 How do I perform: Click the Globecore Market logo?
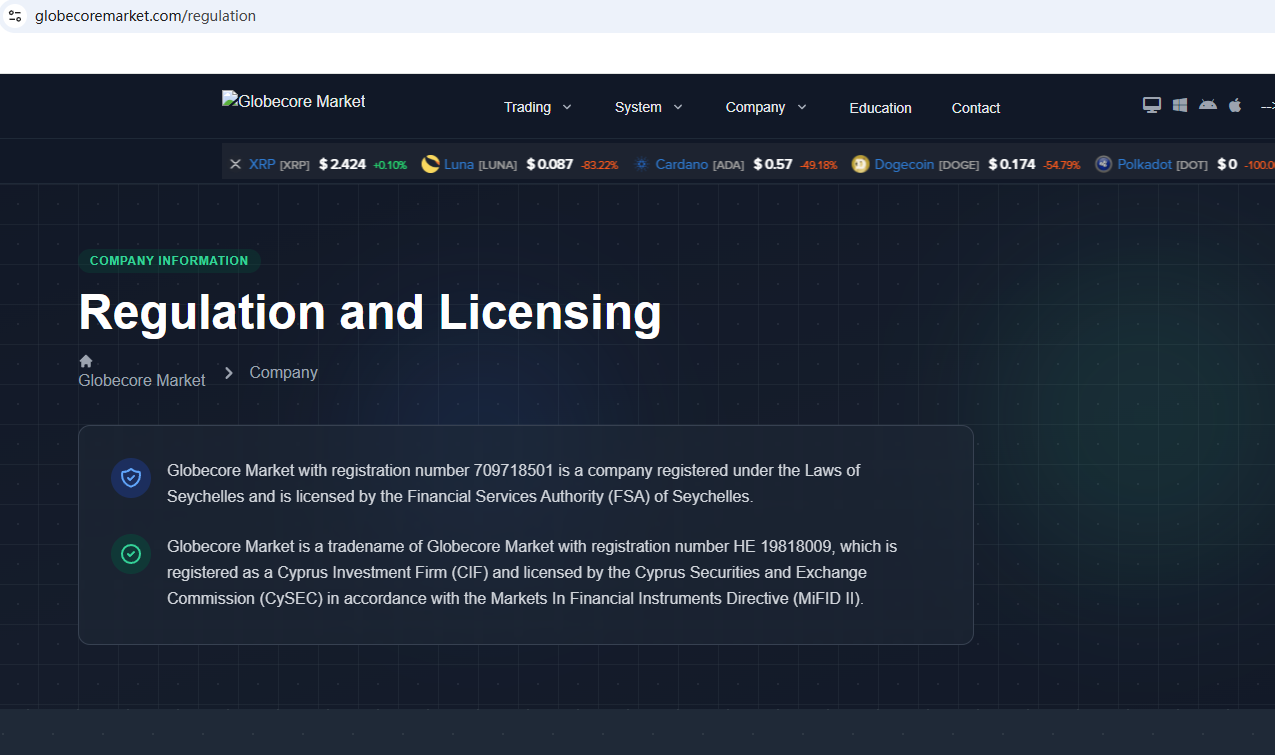(x=294, y=101)
